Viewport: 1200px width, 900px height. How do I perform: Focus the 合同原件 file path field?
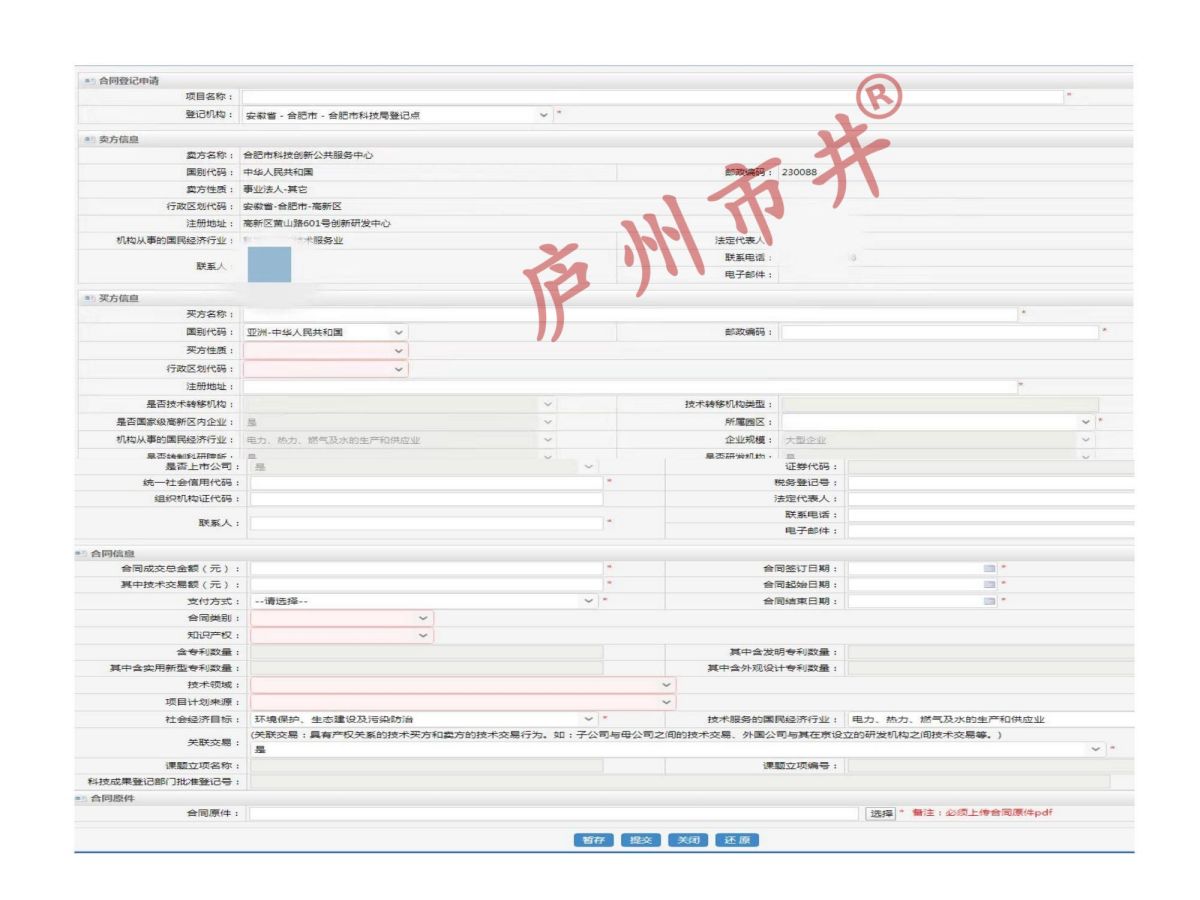coord(555,814)
